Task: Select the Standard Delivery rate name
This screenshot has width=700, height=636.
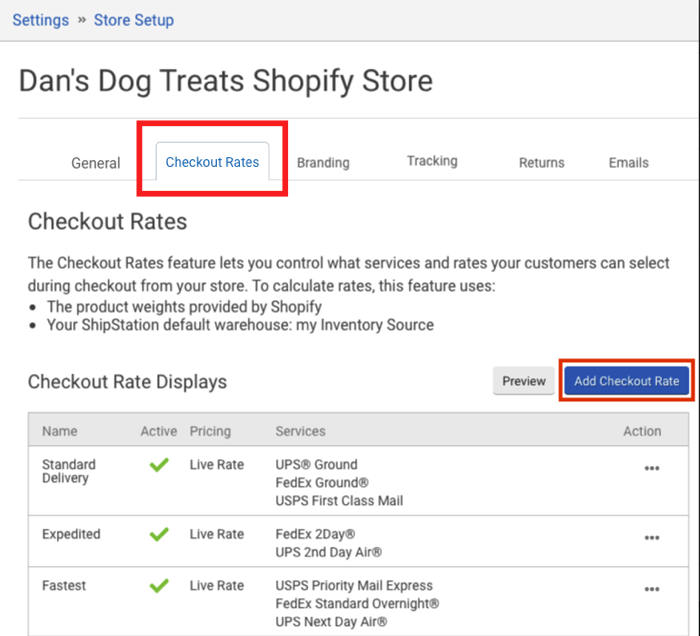Action: [x=69, y=471]
